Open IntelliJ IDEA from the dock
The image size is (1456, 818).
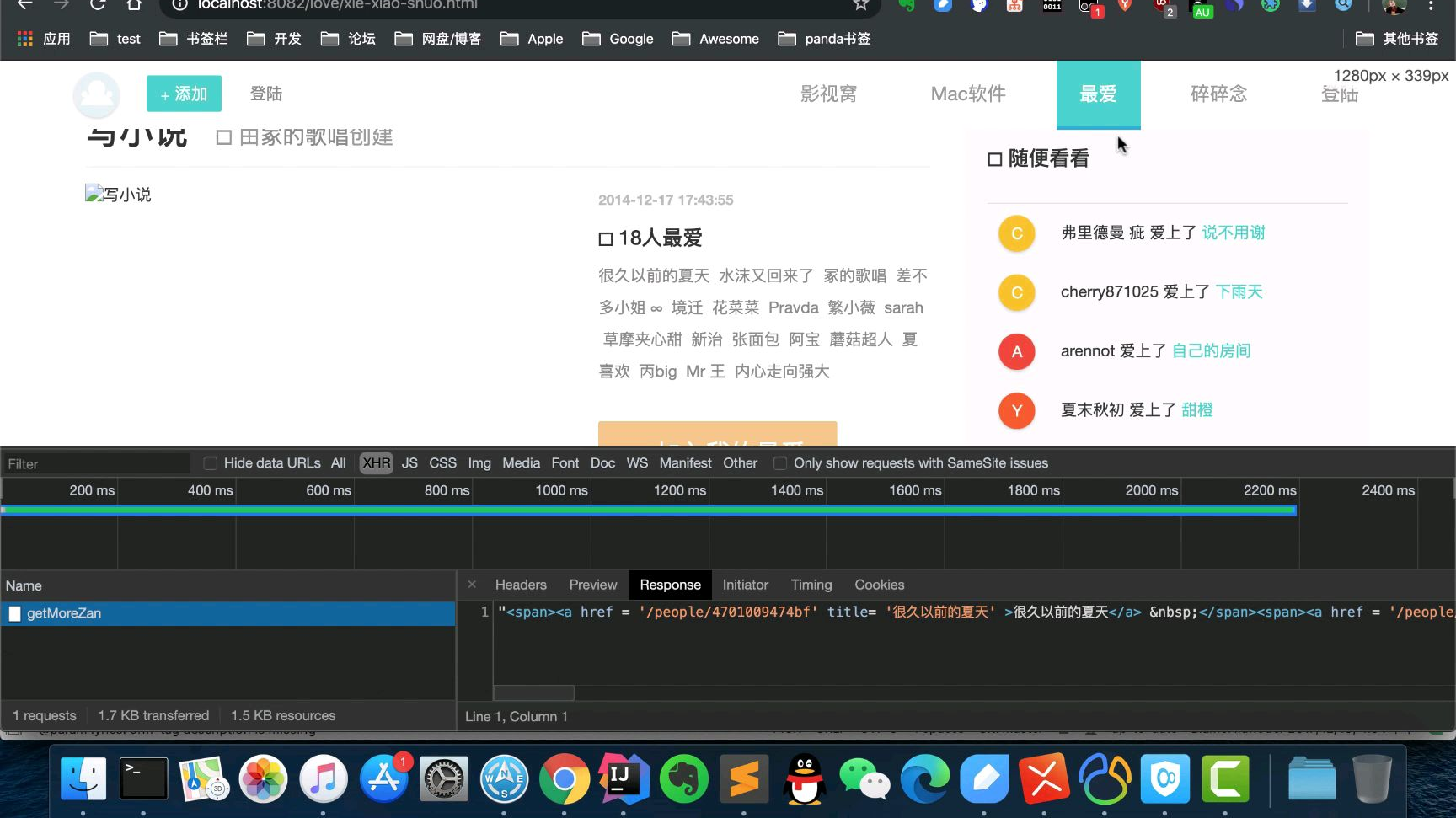pos(624,778)
